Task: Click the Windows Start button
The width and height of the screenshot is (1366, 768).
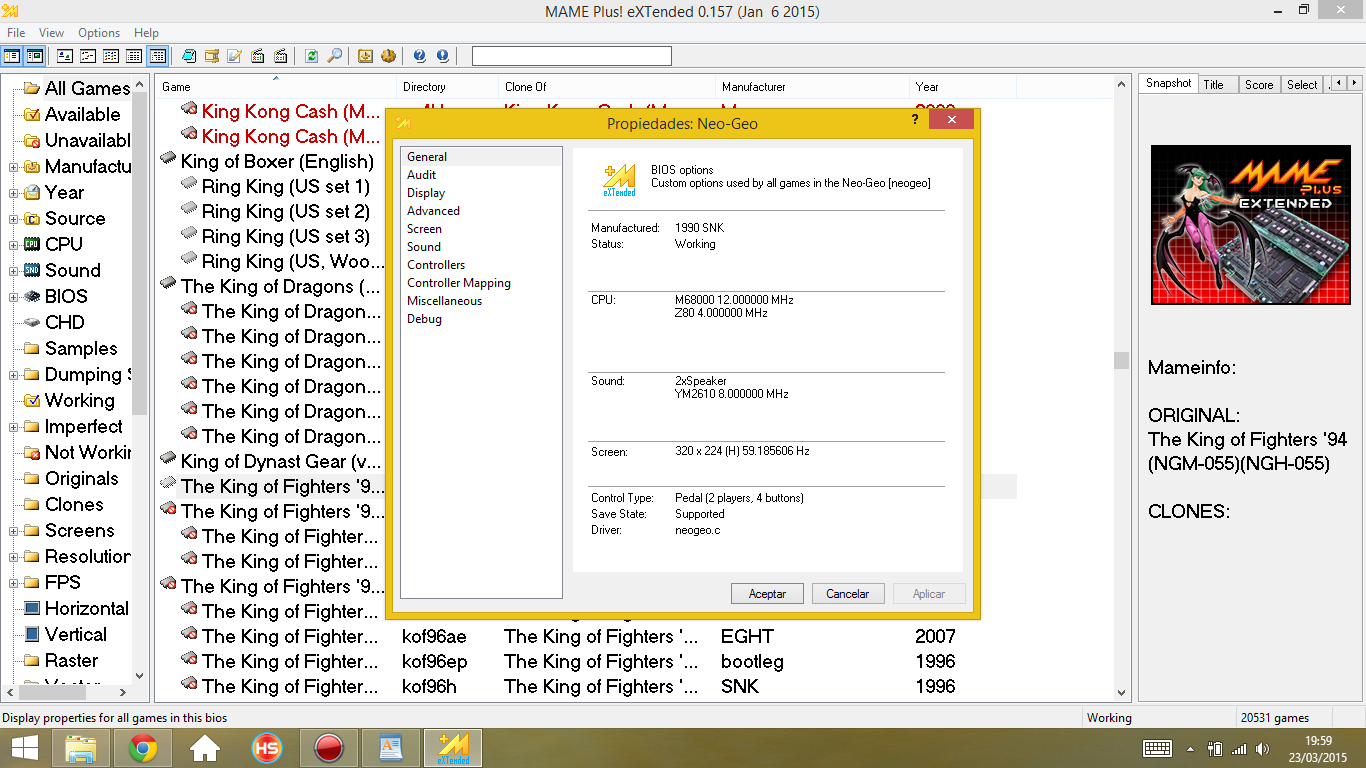Action: pos(25,748)
